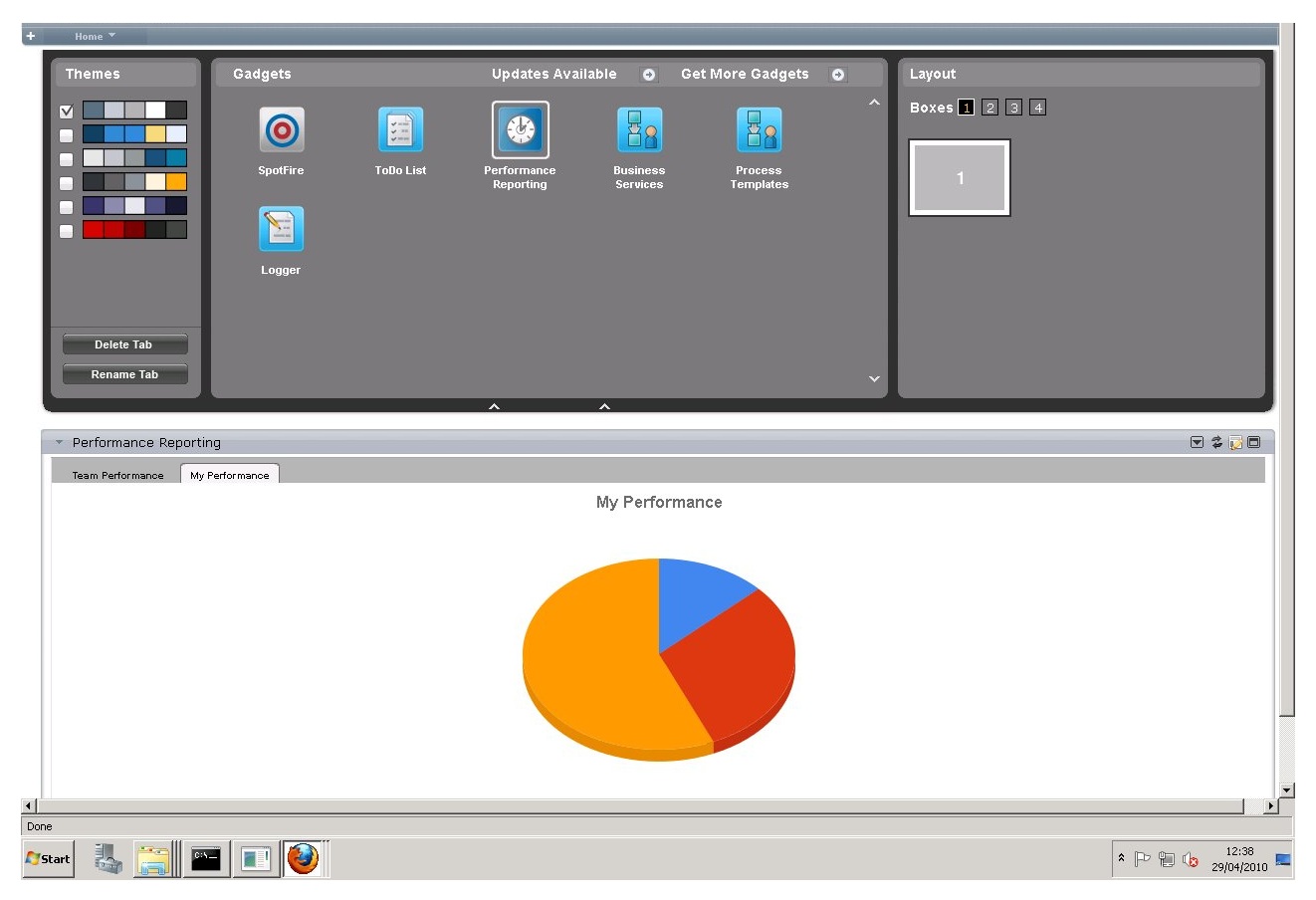Click the purple color theme swatch
1316x900 pixels.
pos(134,206)
